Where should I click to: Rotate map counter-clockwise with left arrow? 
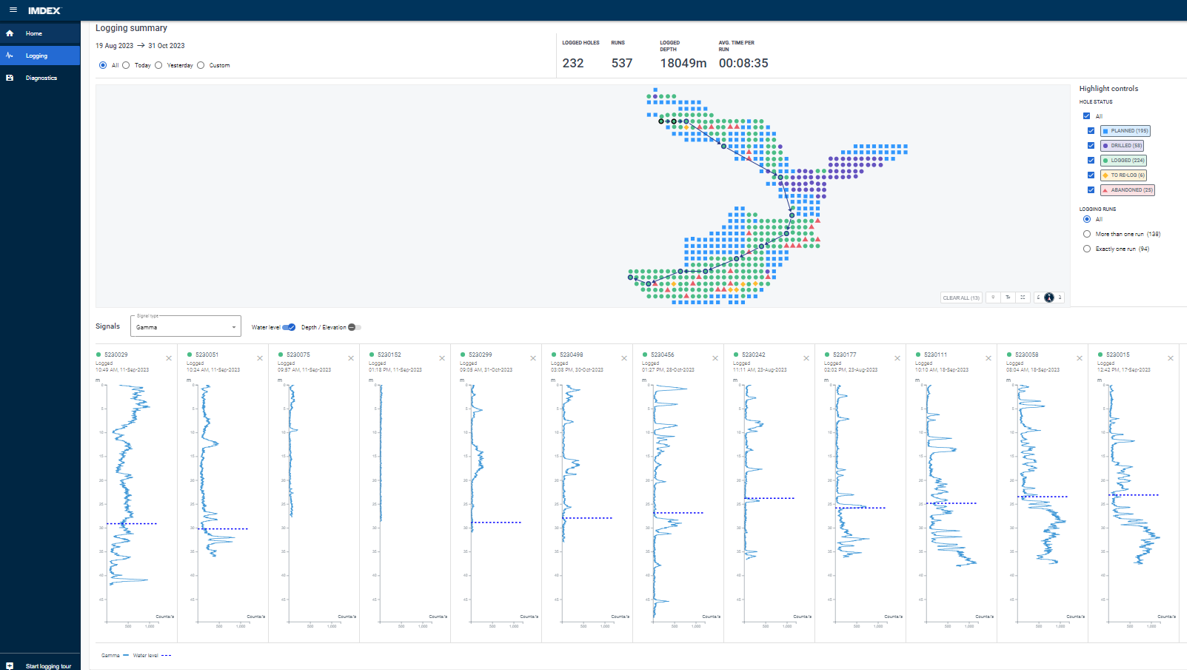pyautogui.click(x=1039, y=298)
